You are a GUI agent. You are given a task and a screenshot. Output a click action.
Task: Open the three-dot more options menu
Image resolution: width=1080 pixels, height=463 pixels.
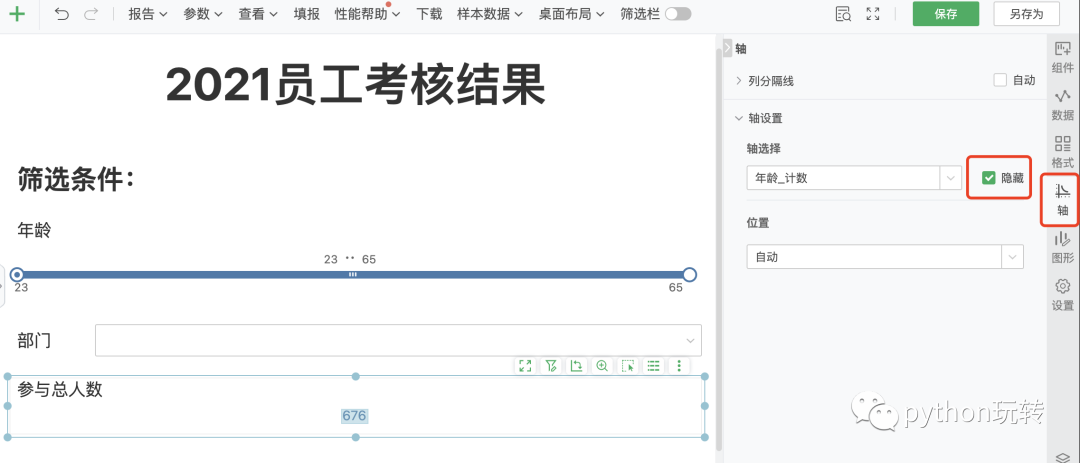(680, 366)
